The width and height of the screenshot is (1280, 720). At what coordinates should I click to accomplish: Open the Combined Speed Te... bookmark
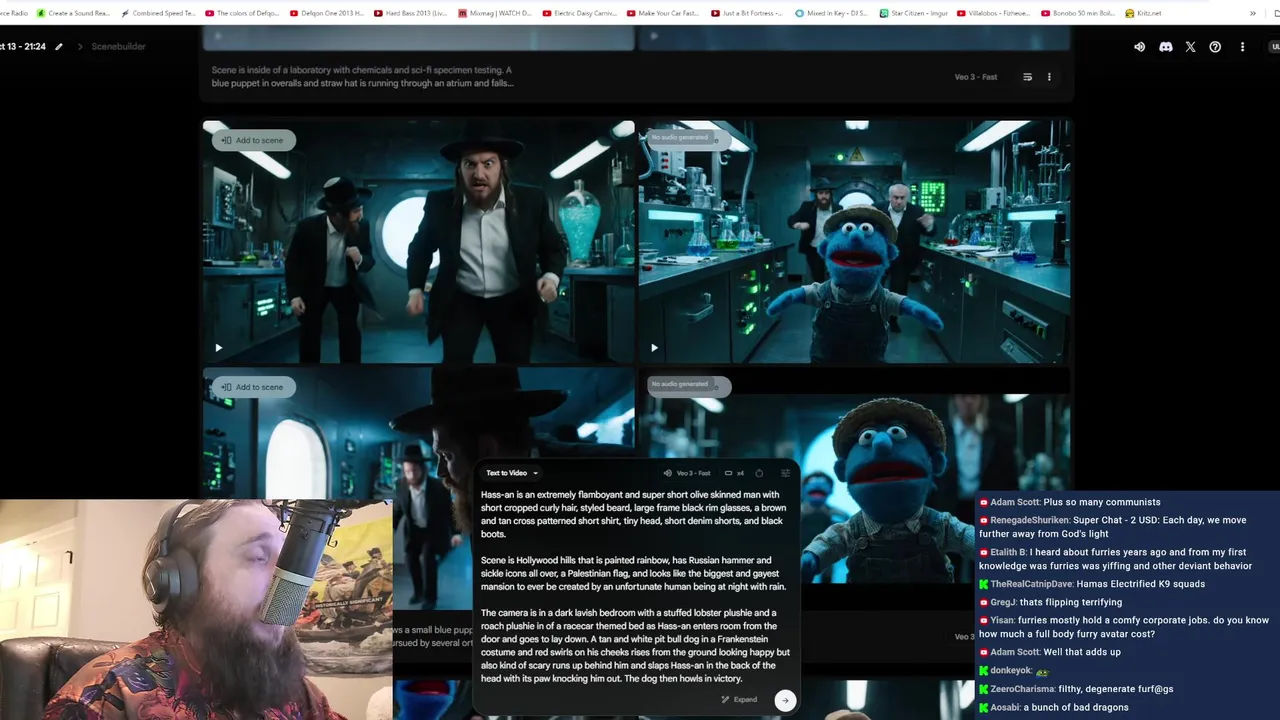158,13
